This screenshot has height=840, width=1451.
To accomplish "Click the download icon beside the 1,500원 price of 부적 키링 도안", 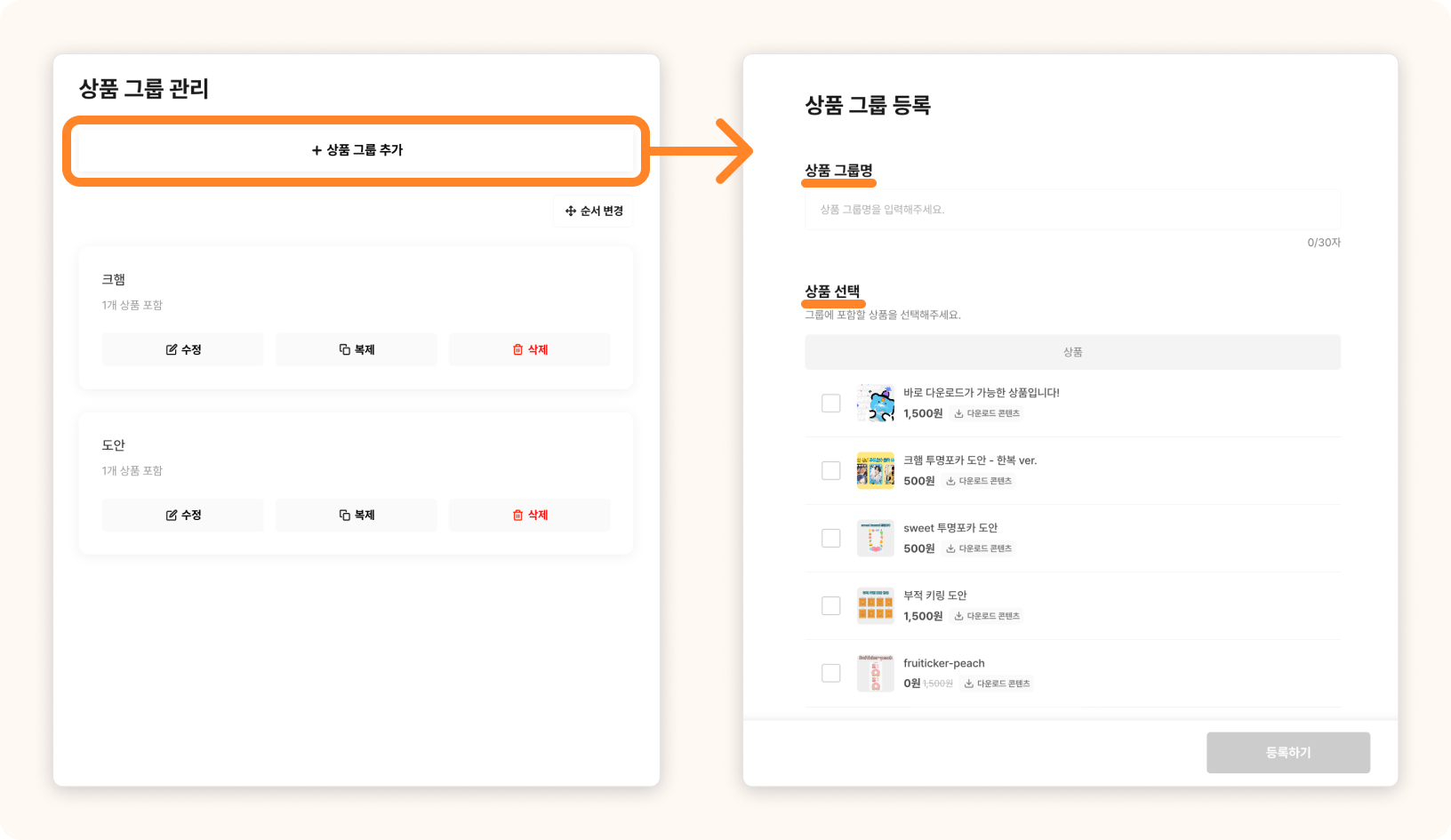I will 958,616.
